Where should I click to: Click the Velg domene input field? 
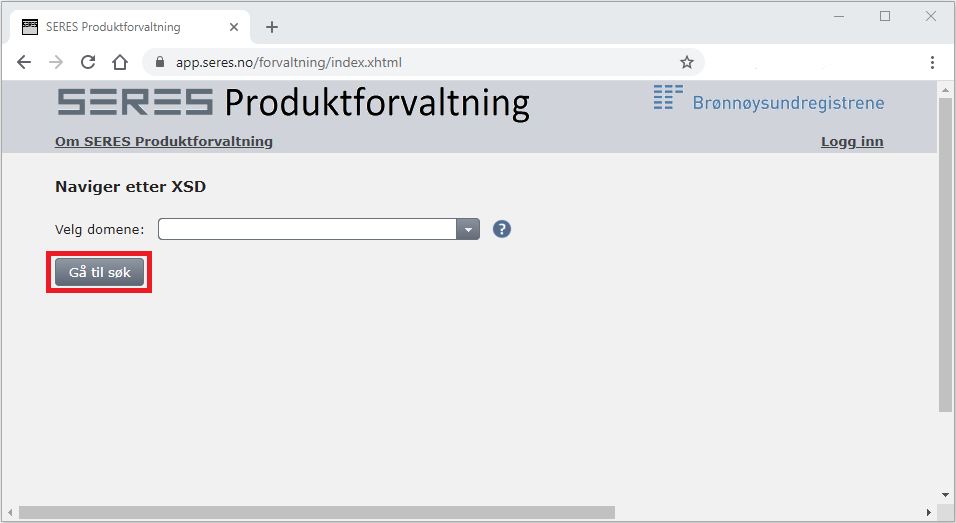pos(307,229)
